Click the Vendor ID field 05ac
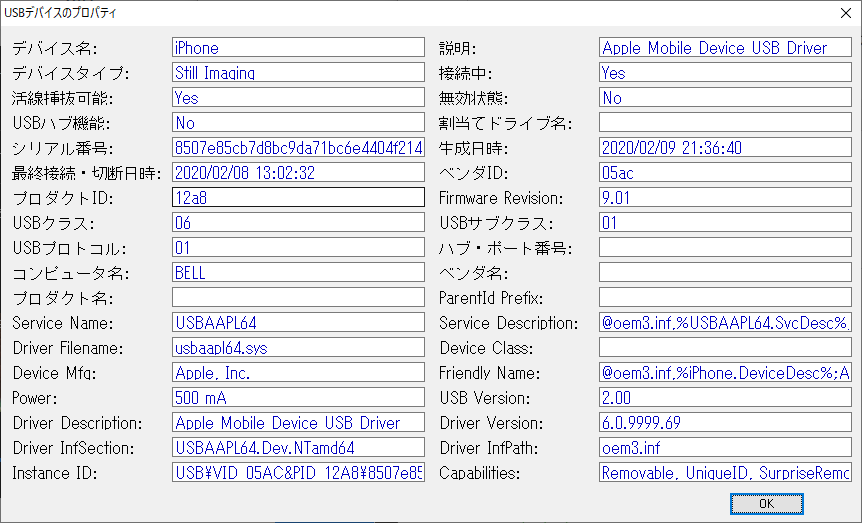The image size is (862, 523). pos(725,172)
